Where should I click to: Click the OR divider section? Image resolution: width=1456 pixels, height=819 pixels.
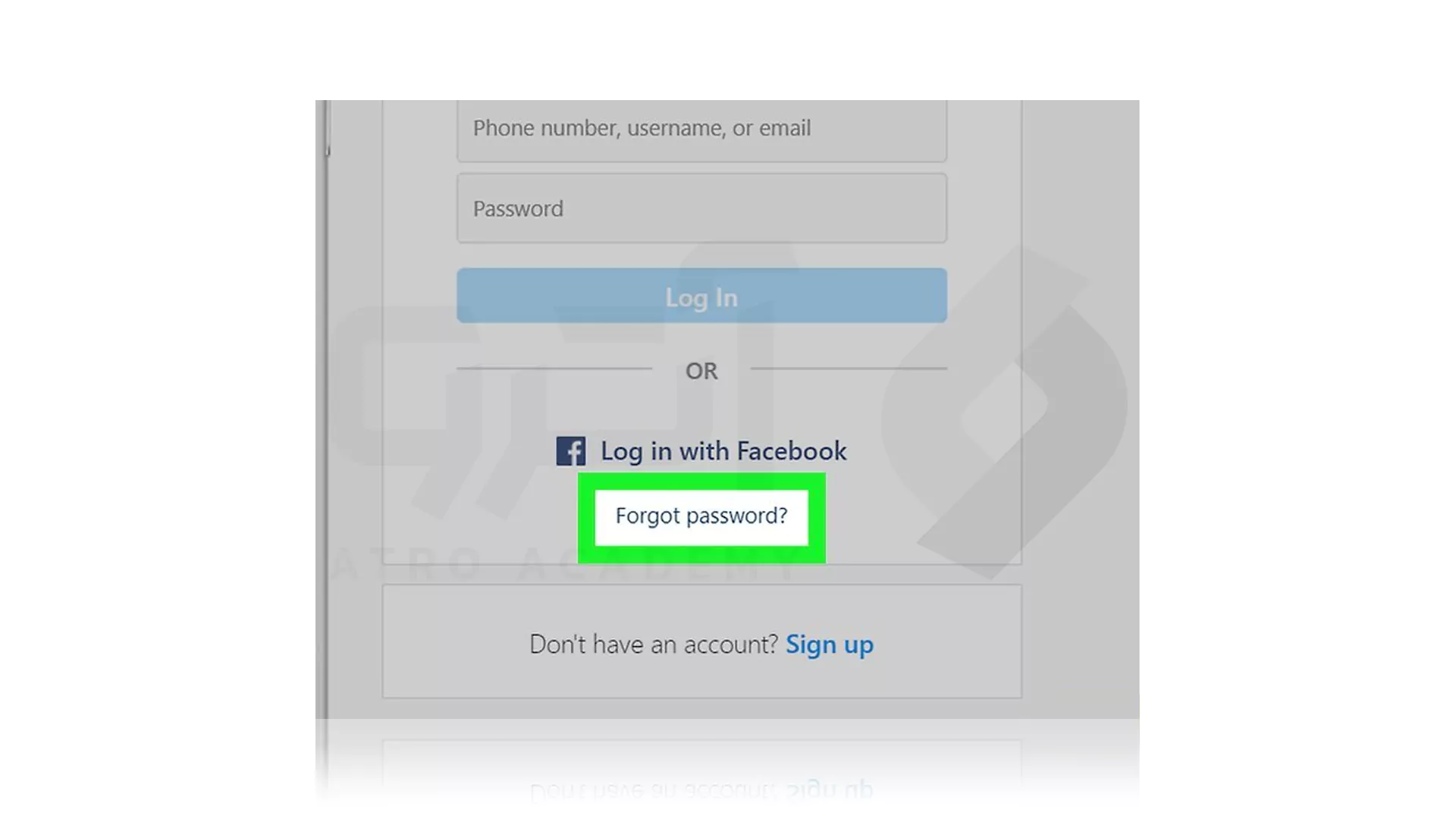[700, 370]
